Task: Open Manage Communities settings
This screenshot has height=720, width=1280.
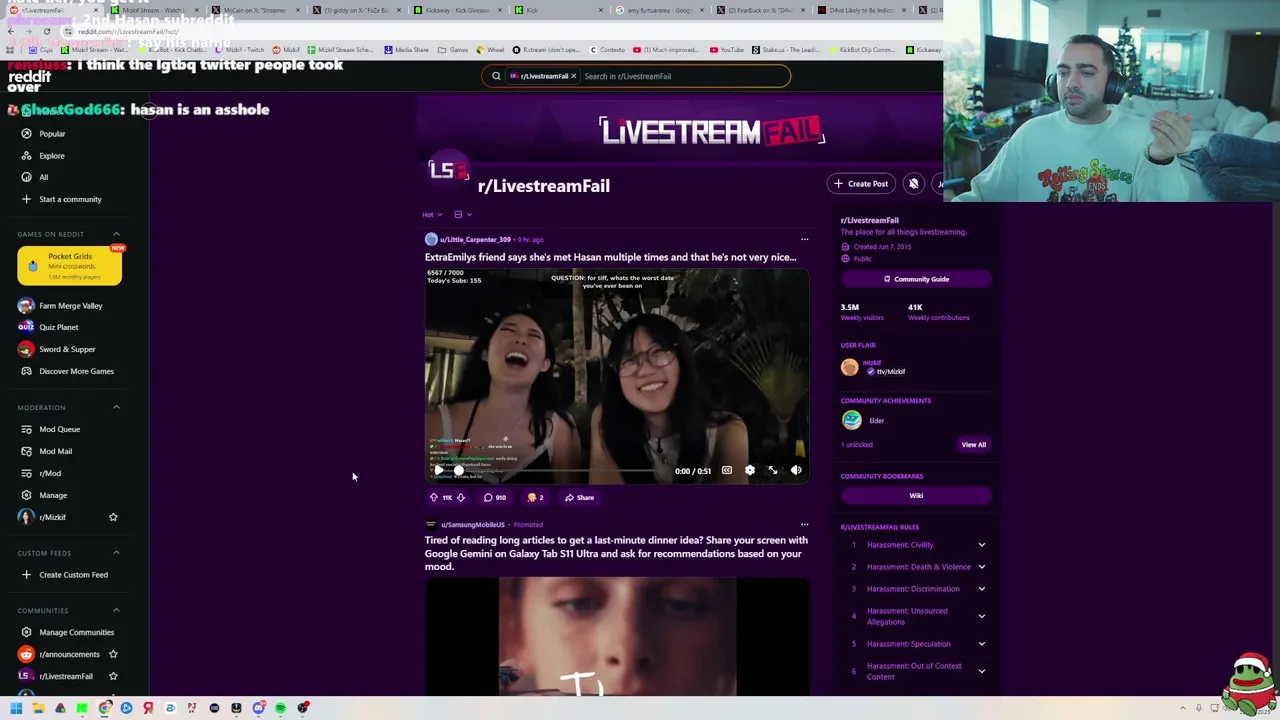Action: click(76, 632)
